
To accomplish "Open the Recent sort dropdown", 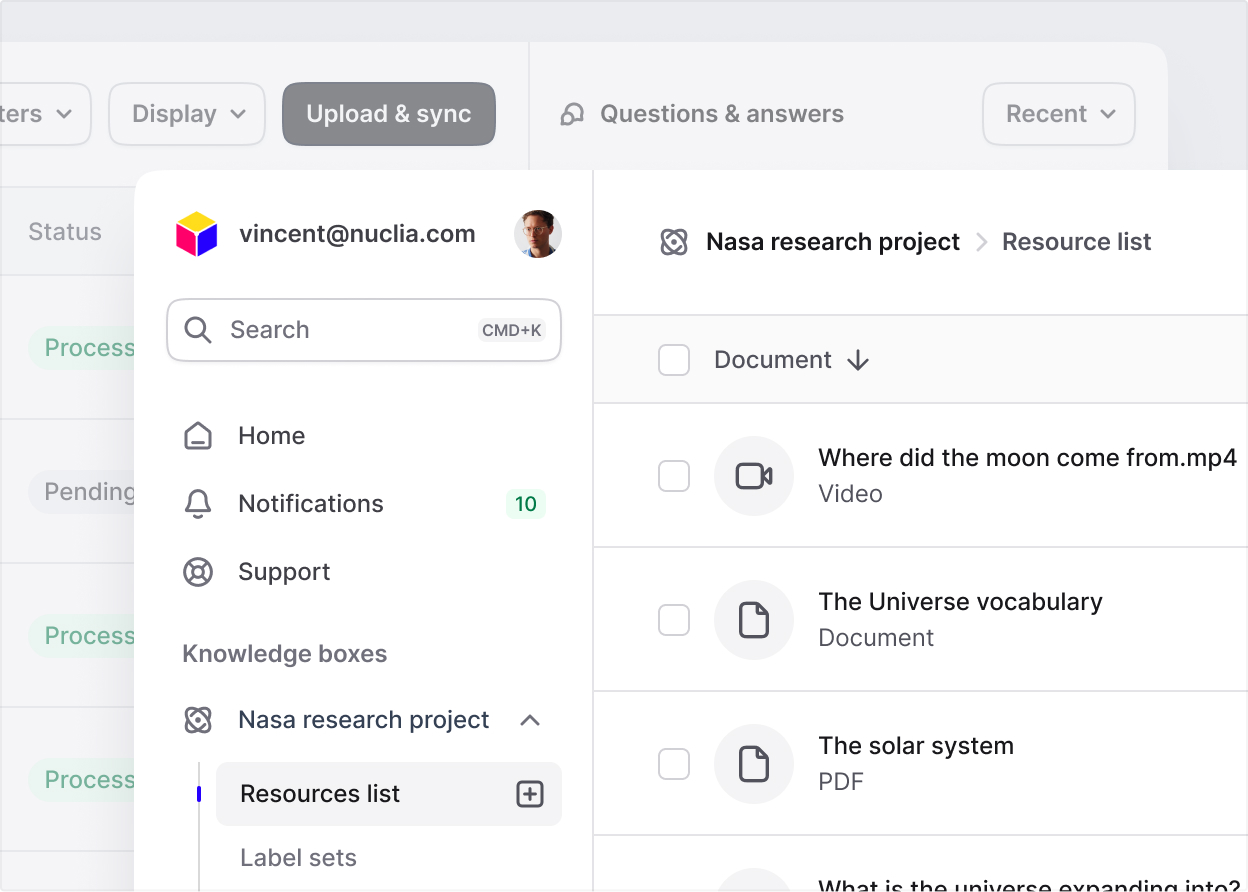I will click(1058, 114).
